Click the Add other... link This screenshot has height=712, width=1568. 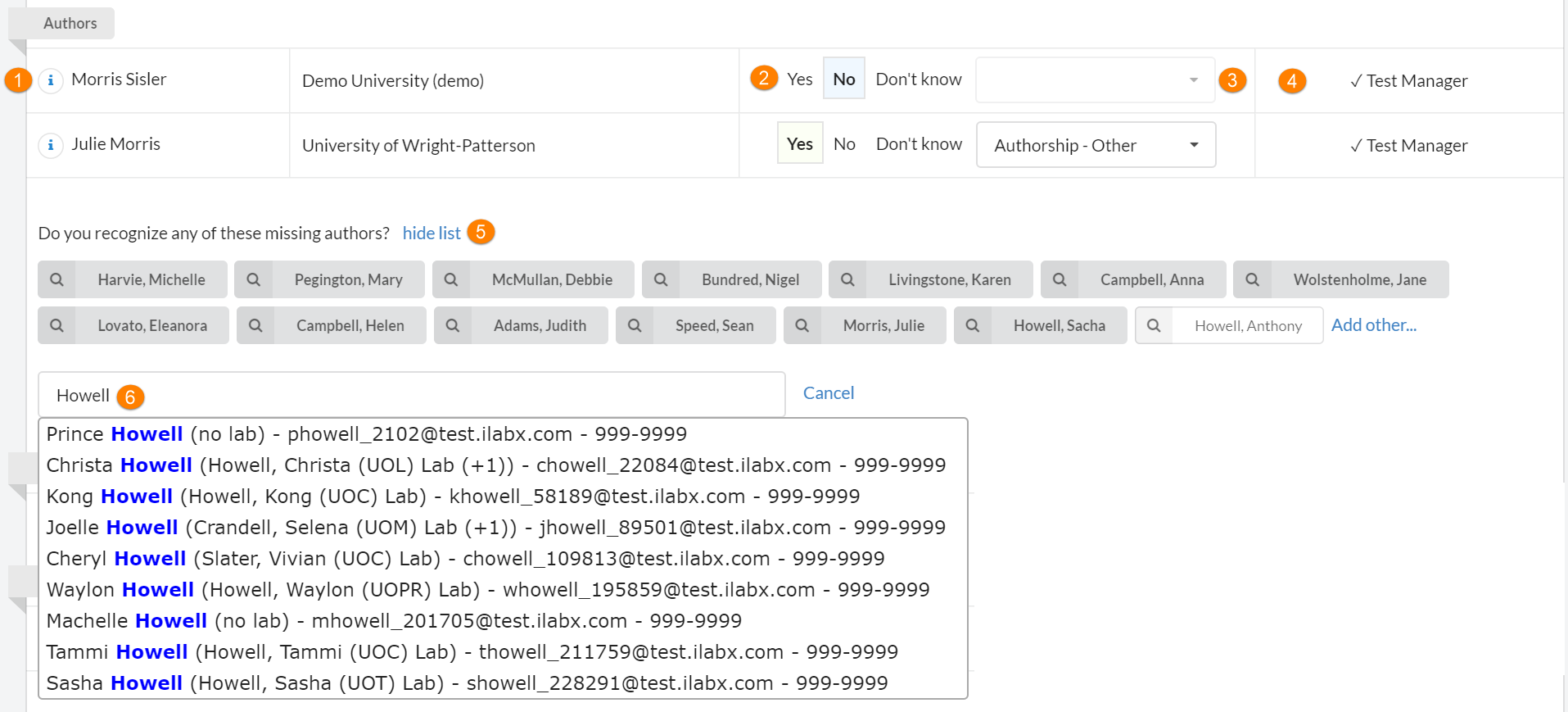(x=1373, y=325)
